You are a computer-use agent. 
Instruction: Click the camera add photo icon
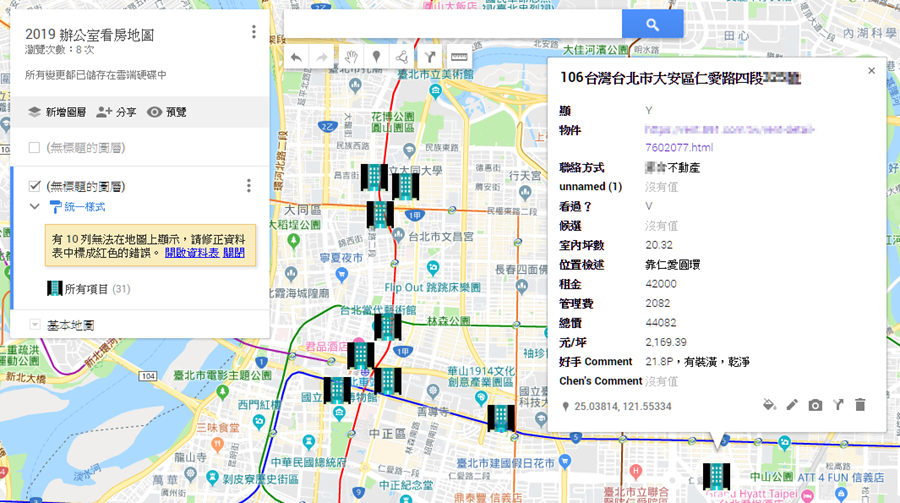click(815, 405)
